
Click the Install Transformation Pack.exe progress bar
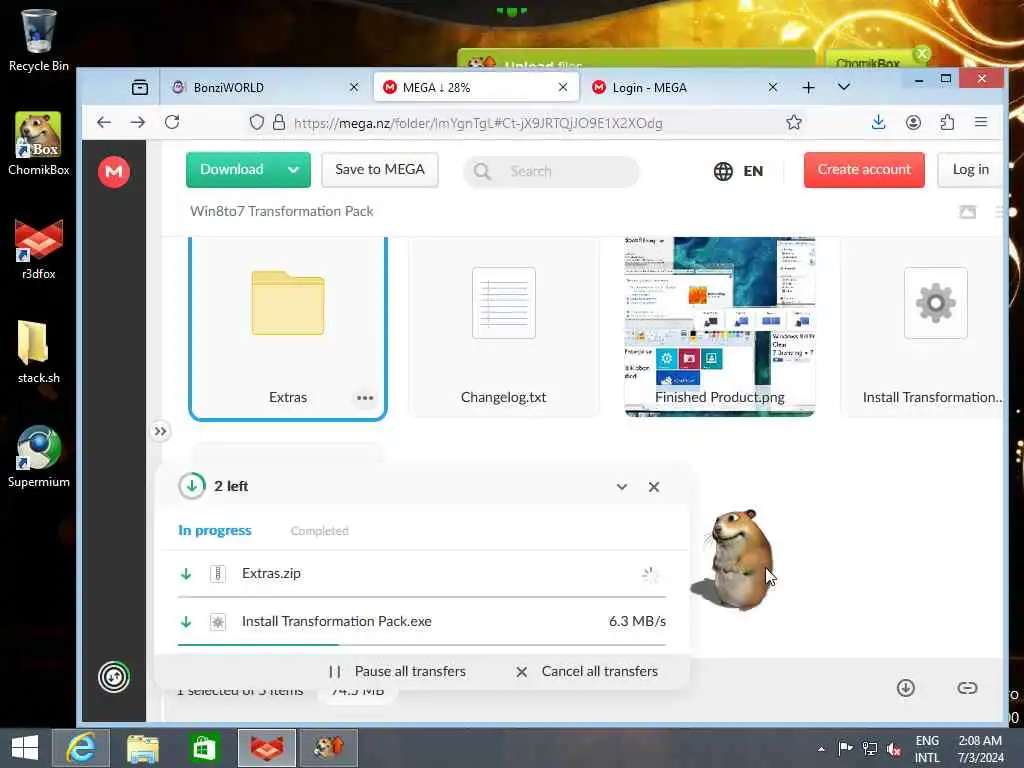click(x=422, y=645)
